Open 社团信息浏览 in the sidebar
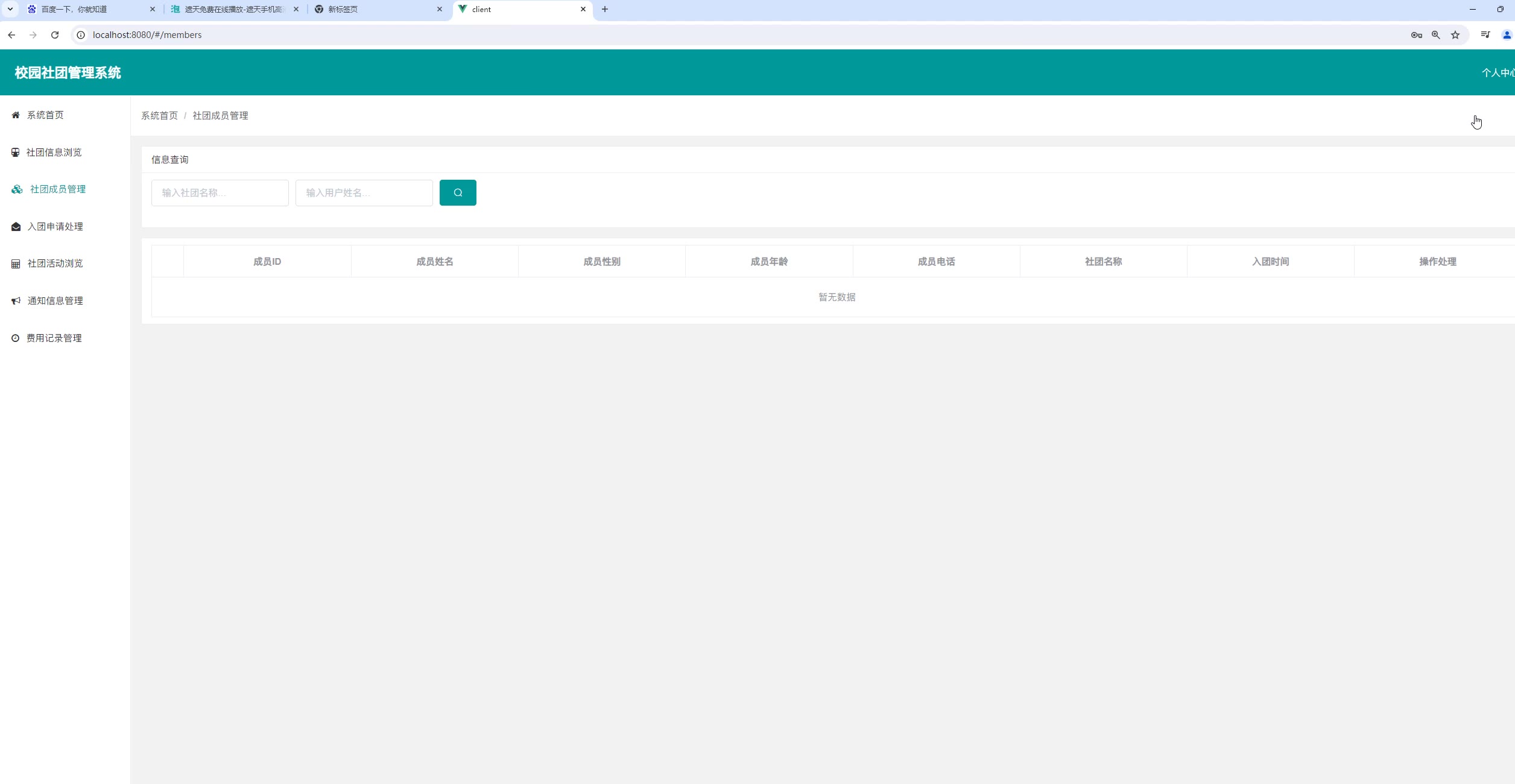 pyautogui.click(x=54, y=153)
